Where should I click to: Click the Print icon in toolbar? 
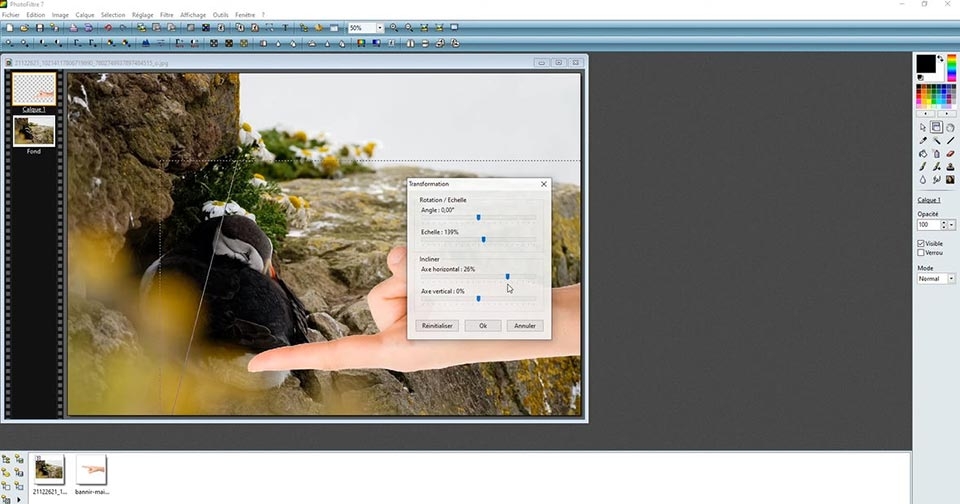coord(73,28)
